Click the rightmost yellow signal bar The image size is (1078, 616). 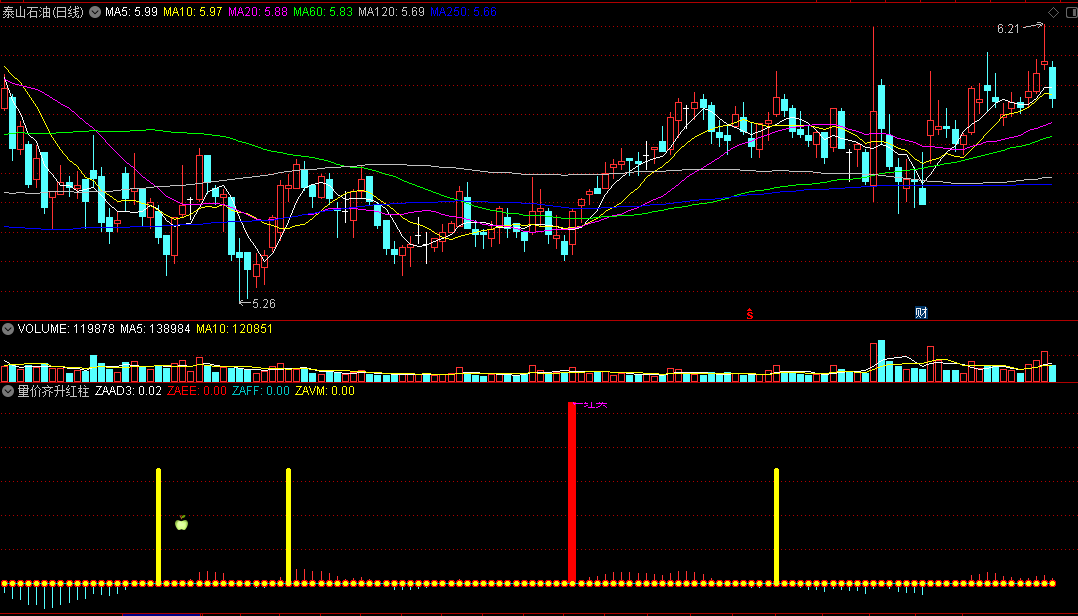pos(776,526)
